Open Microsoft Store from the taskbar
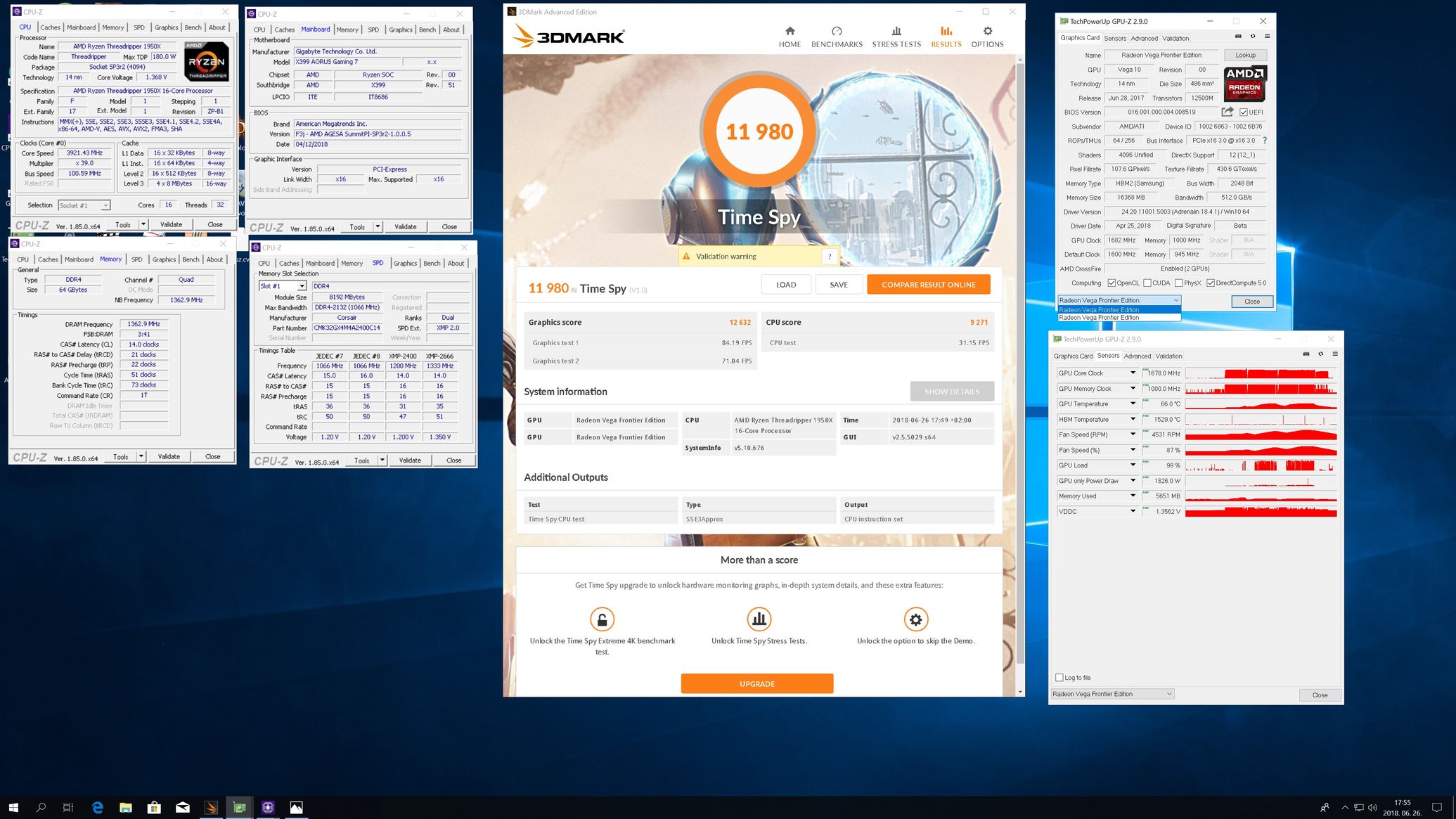This screenshot has height=819, width=1456. coord(154,808)
